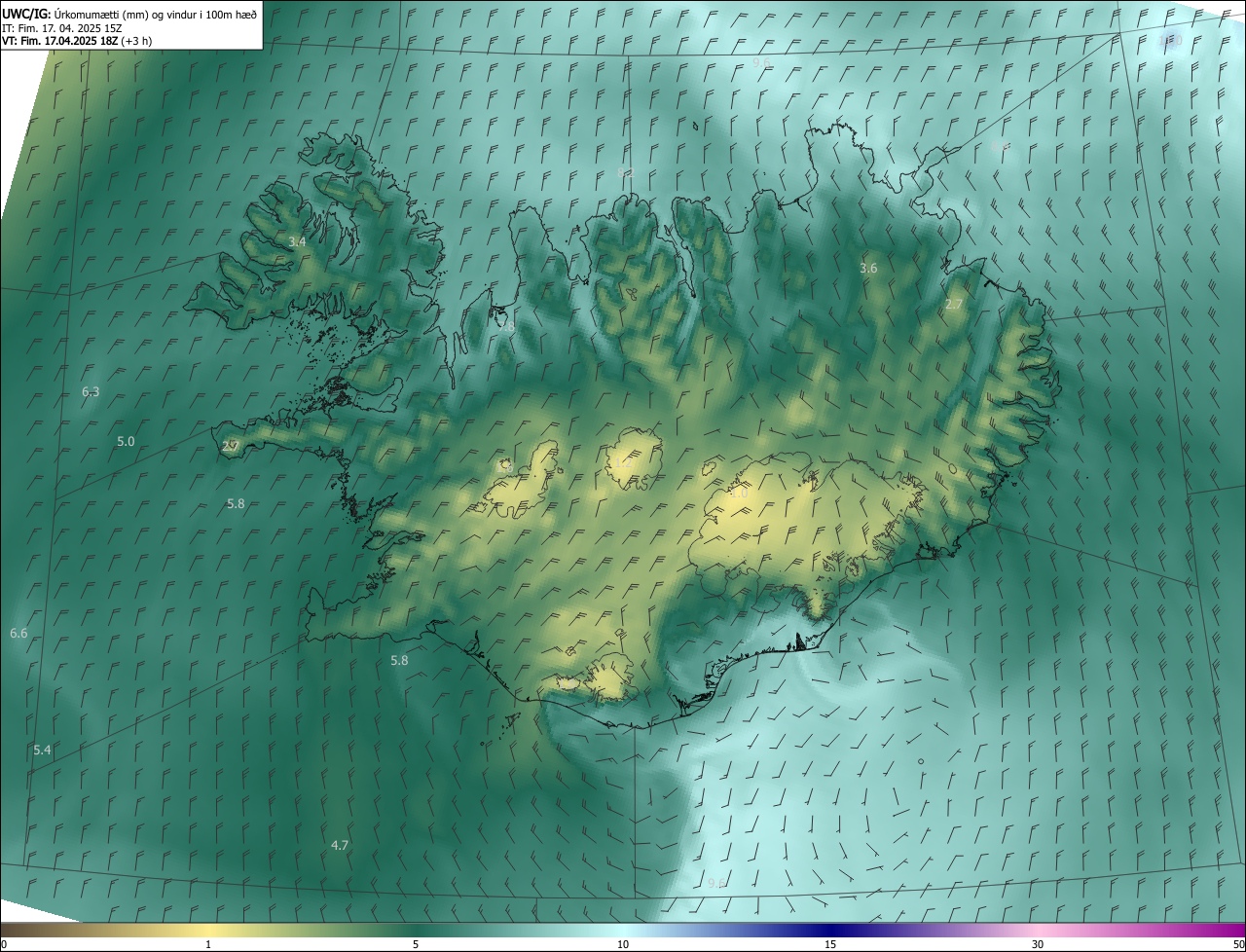The height and width of the screenshot is (952, 1246).
Task: Click the 6.3 value label over the ocean
Action: [91, 392]
